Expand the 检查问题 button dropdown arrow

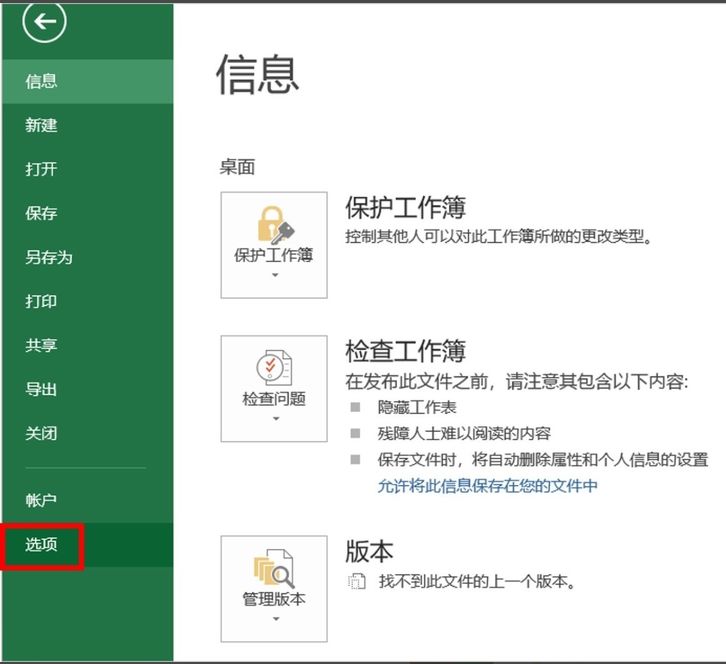[x=276, y=419]
